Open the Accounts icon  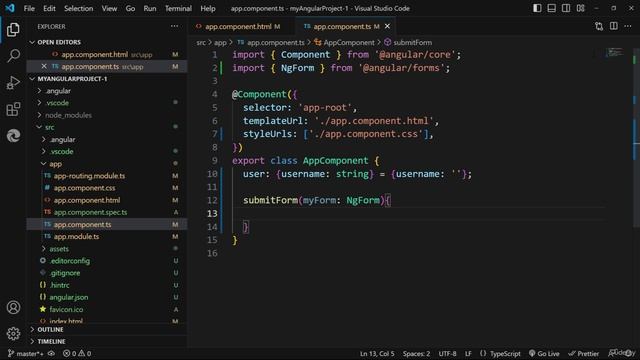pyautogui.click(x=13, y=307)
